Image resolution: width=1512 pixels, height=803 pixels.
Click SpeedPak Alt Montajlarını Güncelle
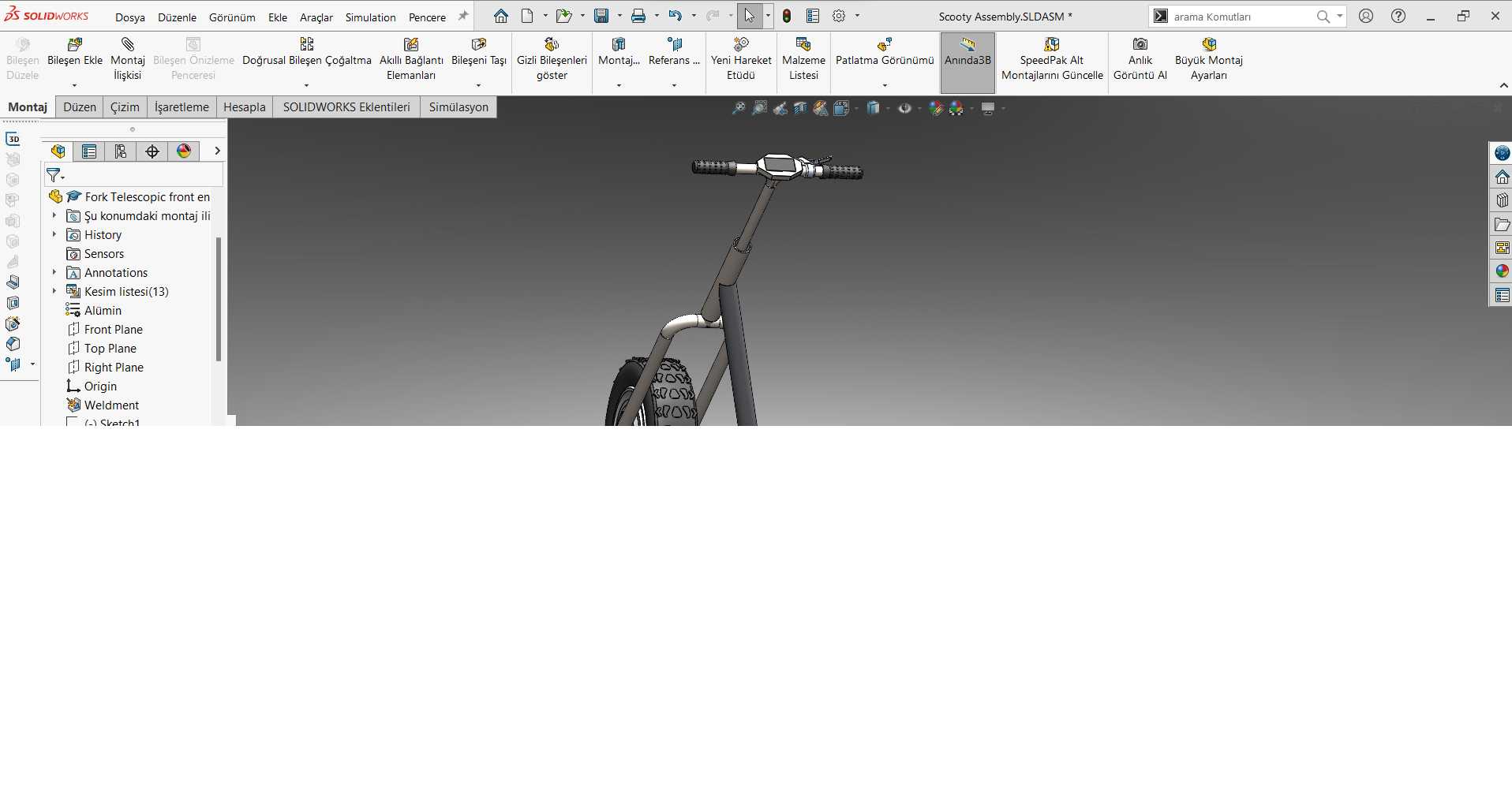(x=1052, y=59)
